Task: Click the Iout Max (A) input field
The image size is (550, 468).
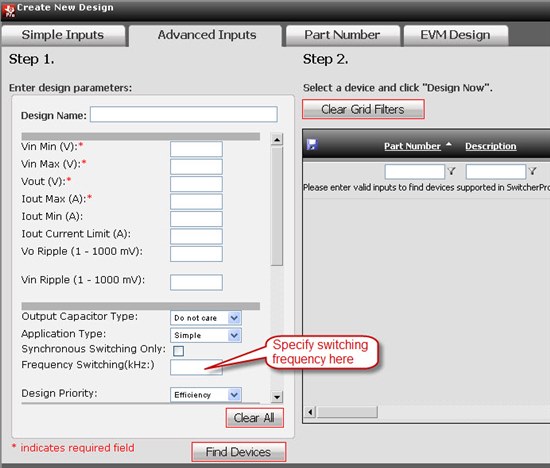Action: [196, 201]
